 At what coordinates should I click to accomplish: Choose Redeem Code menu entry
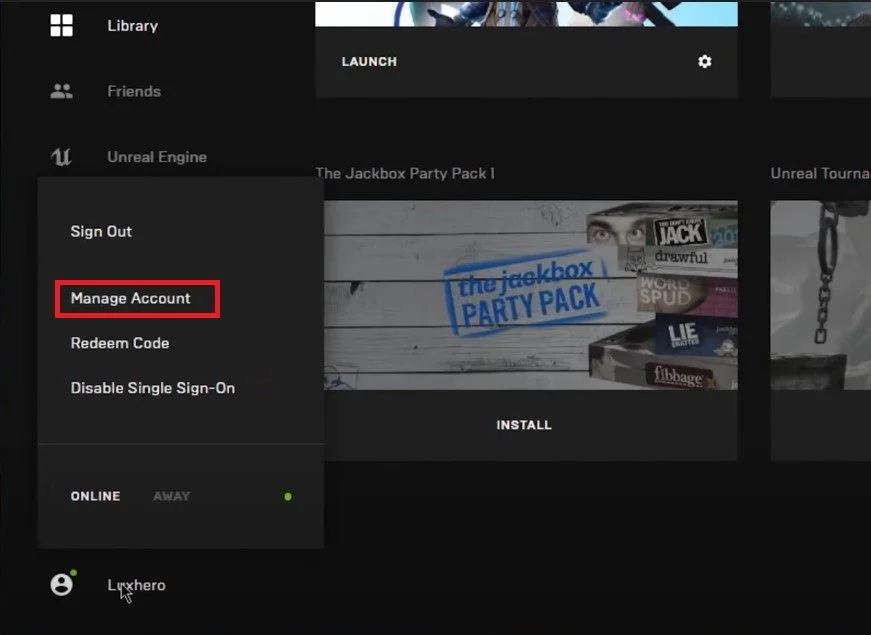coord(120,343)
